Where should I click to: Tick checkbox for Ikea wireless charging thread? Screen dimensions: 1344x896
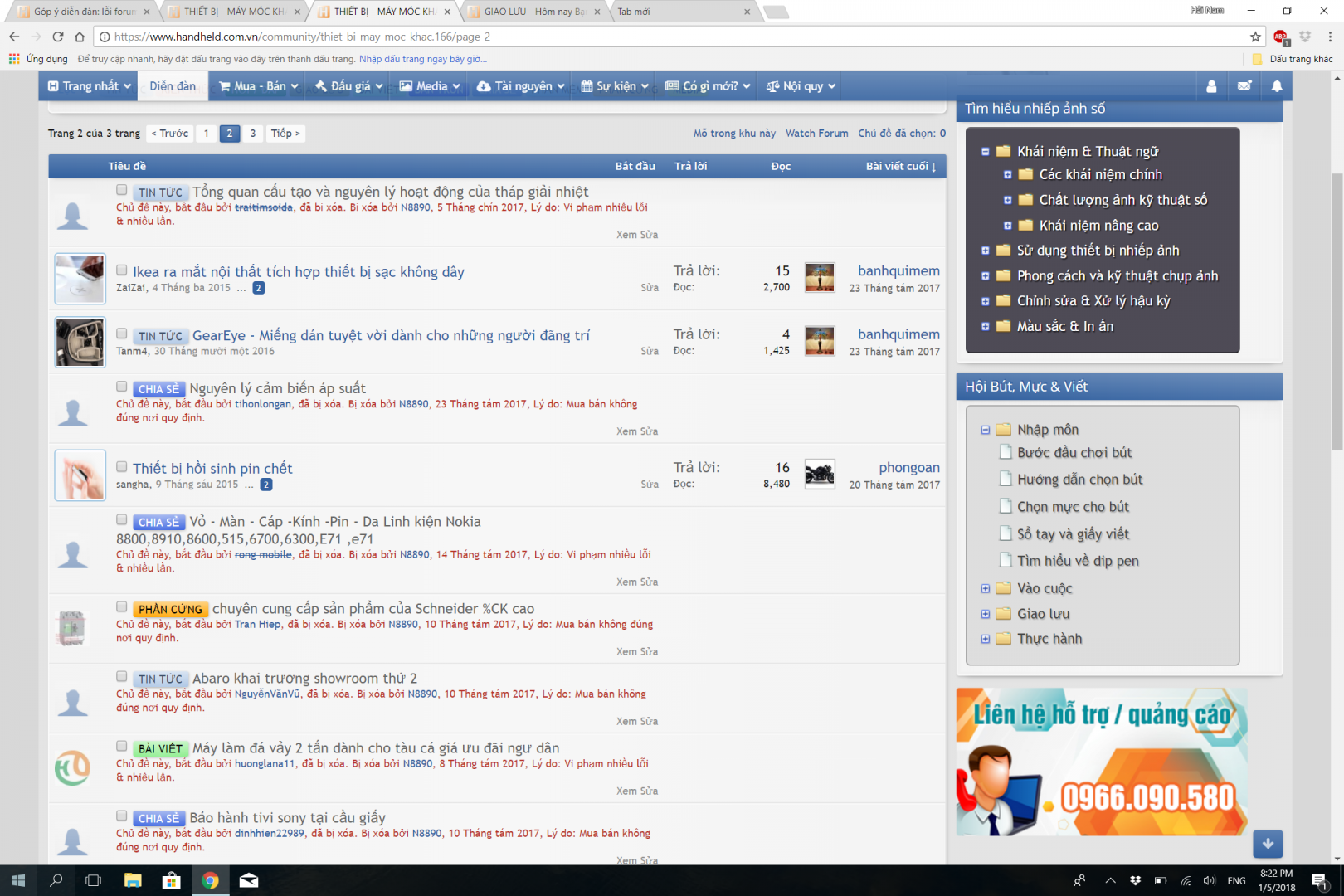coord(122,270)
